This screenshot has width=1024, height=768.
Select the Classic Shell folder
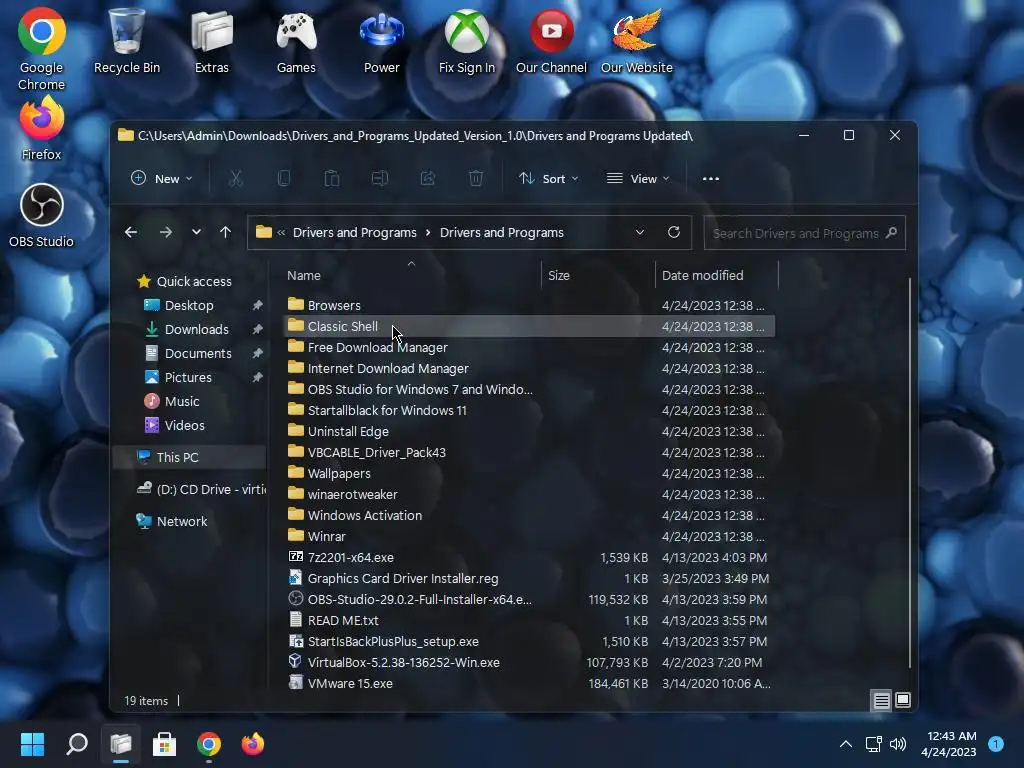530,326
